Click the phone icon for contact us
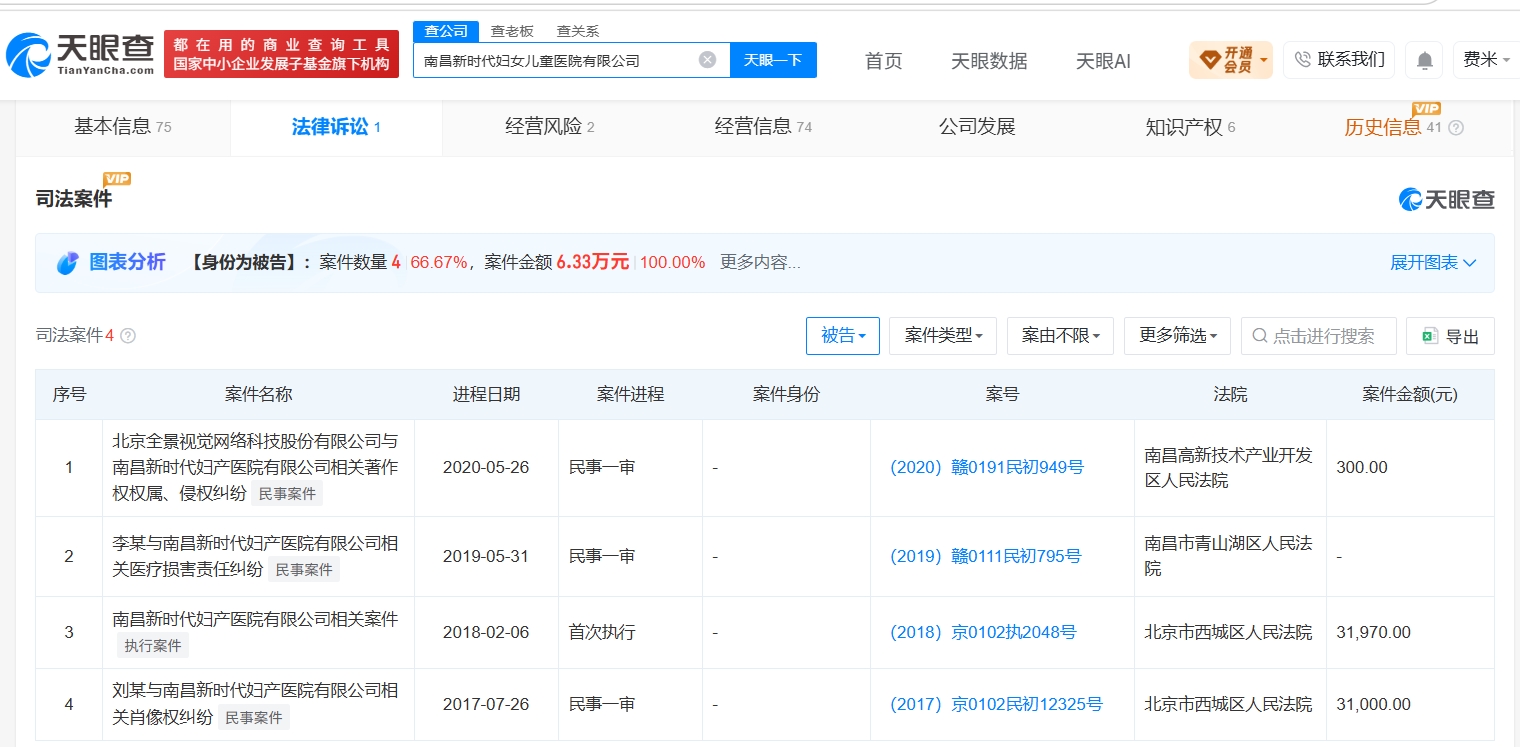Screen dimensions: 1520x747 (1302, 60)
